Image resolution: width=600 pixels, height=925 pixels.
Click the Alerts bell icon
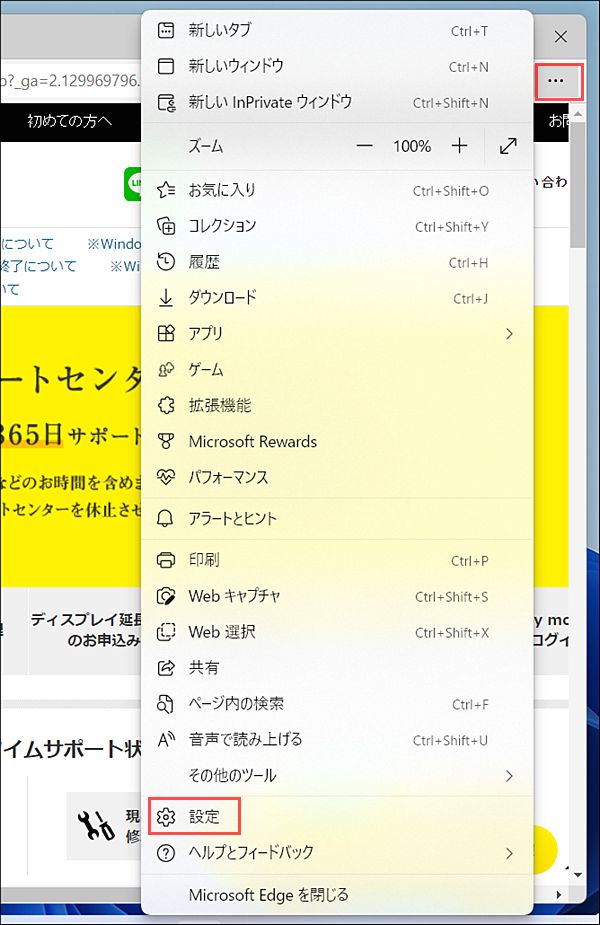click(166, 519)
